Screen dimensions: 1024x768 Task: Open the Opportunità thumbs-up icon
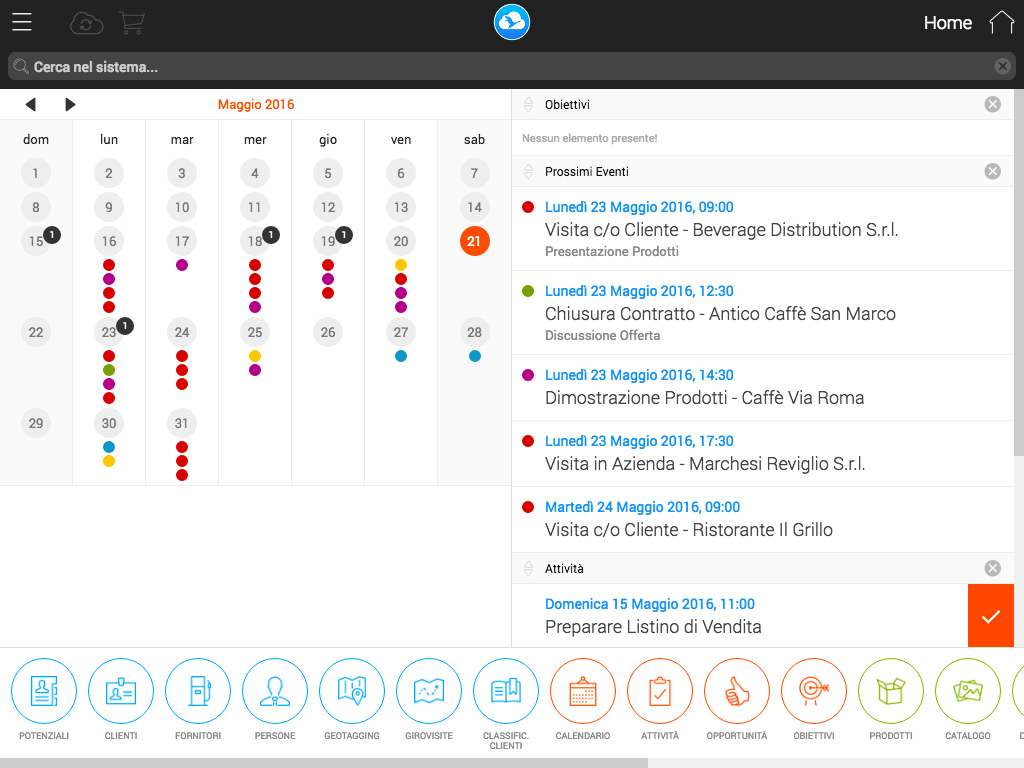(737, 691)
